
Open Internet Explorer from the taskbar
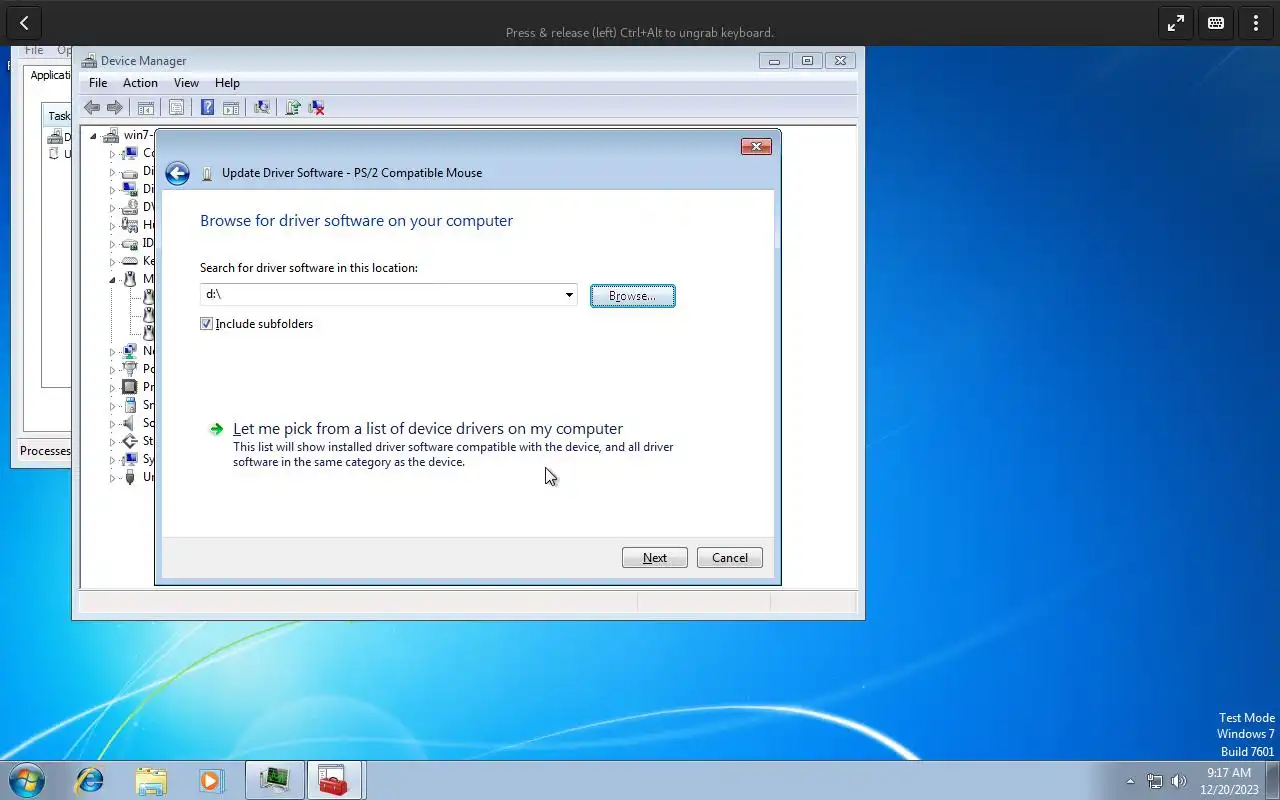90,780
